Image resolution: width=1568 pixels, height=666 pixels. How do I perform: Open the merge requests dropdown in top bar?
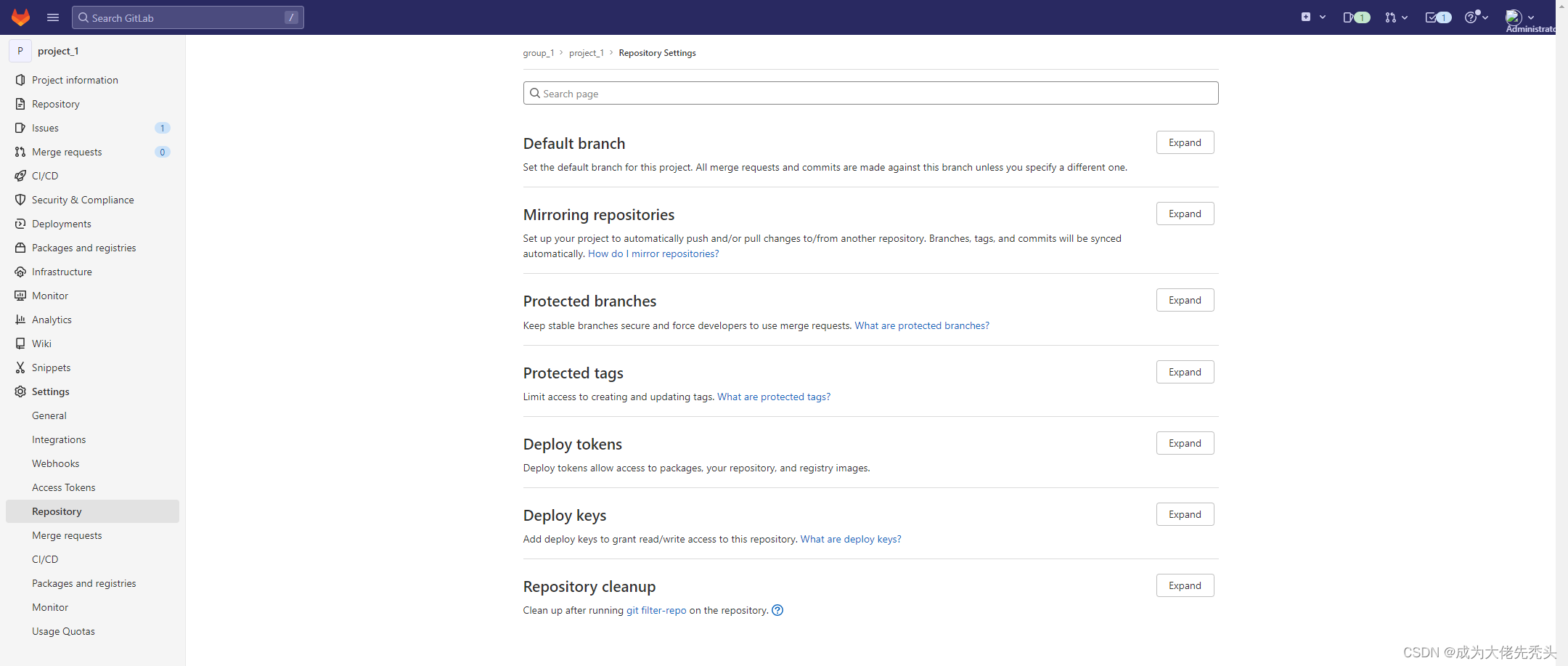pyautogui.click(x=1396, y=17)
